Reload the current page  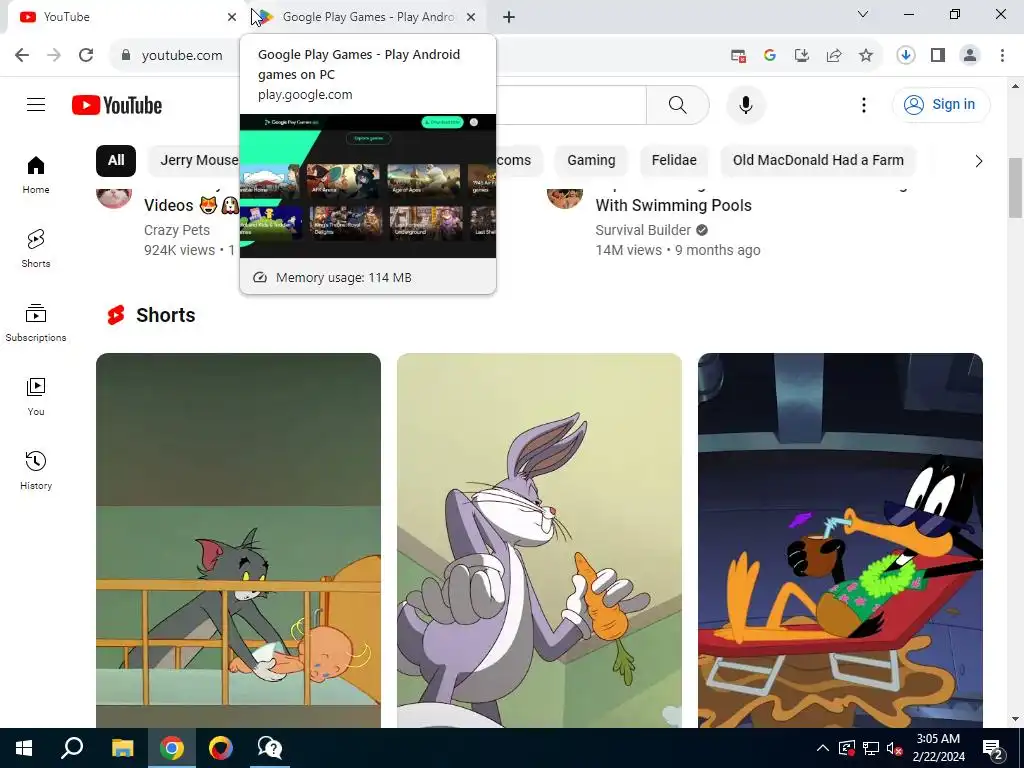[x=86, y=55]
